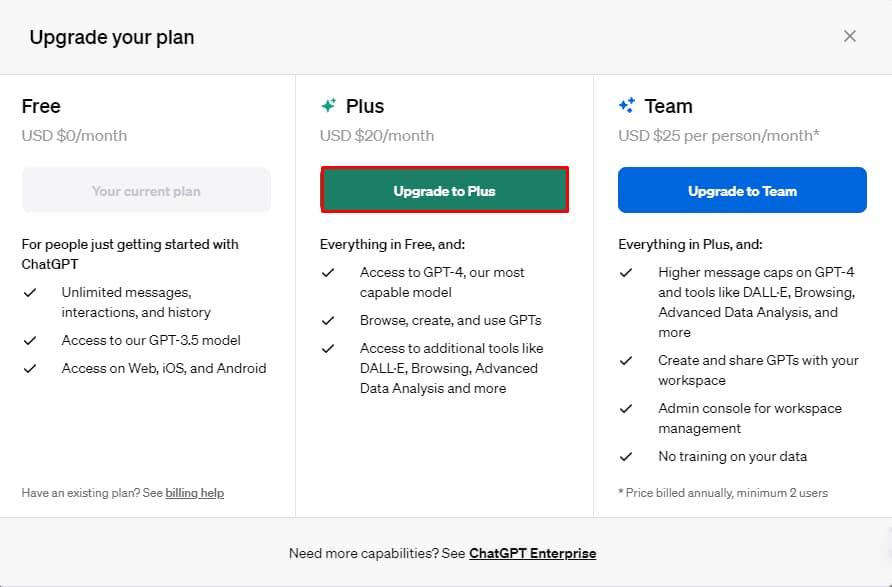Click the disabled Your current plan button

point(146,190)
